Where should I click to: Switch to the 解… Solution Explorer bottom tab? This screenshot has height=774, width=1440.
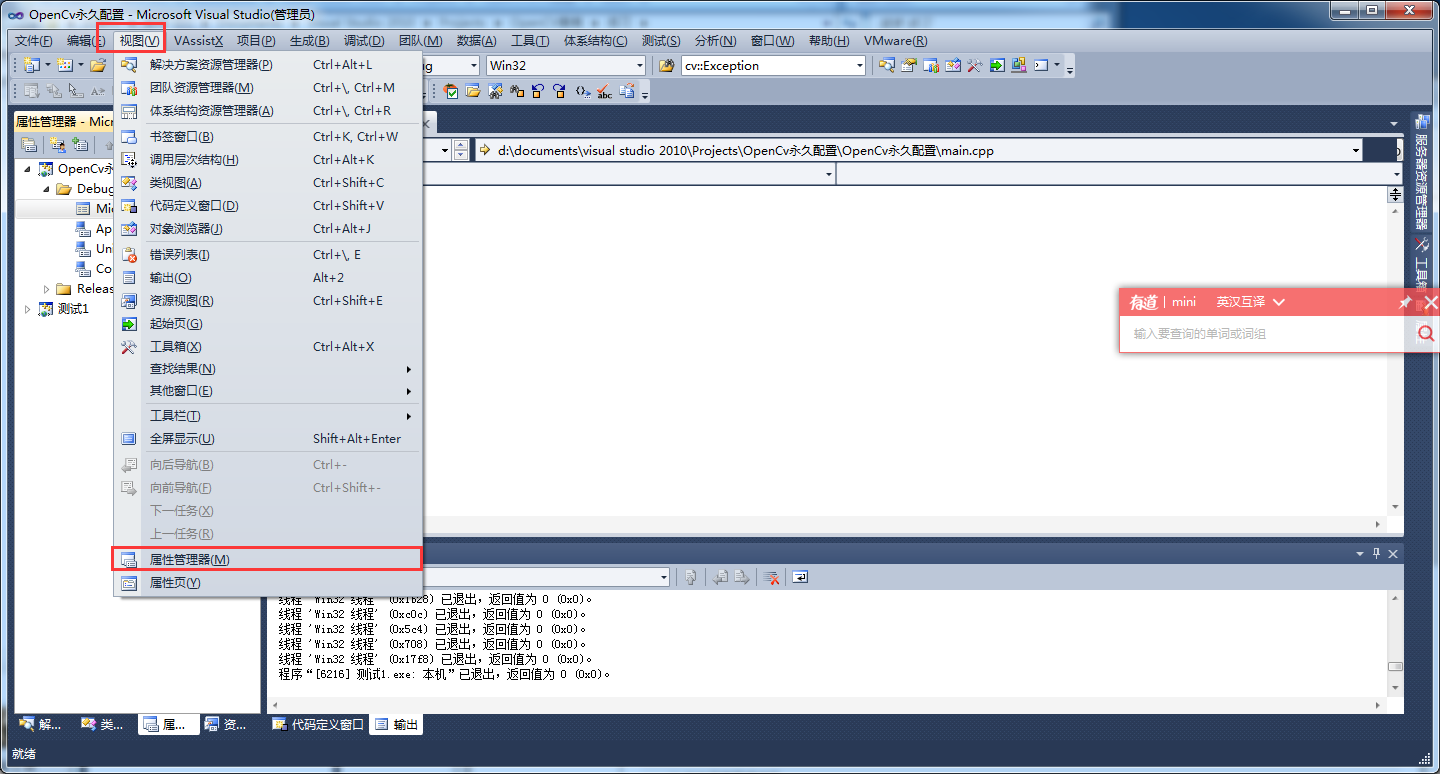42,725
